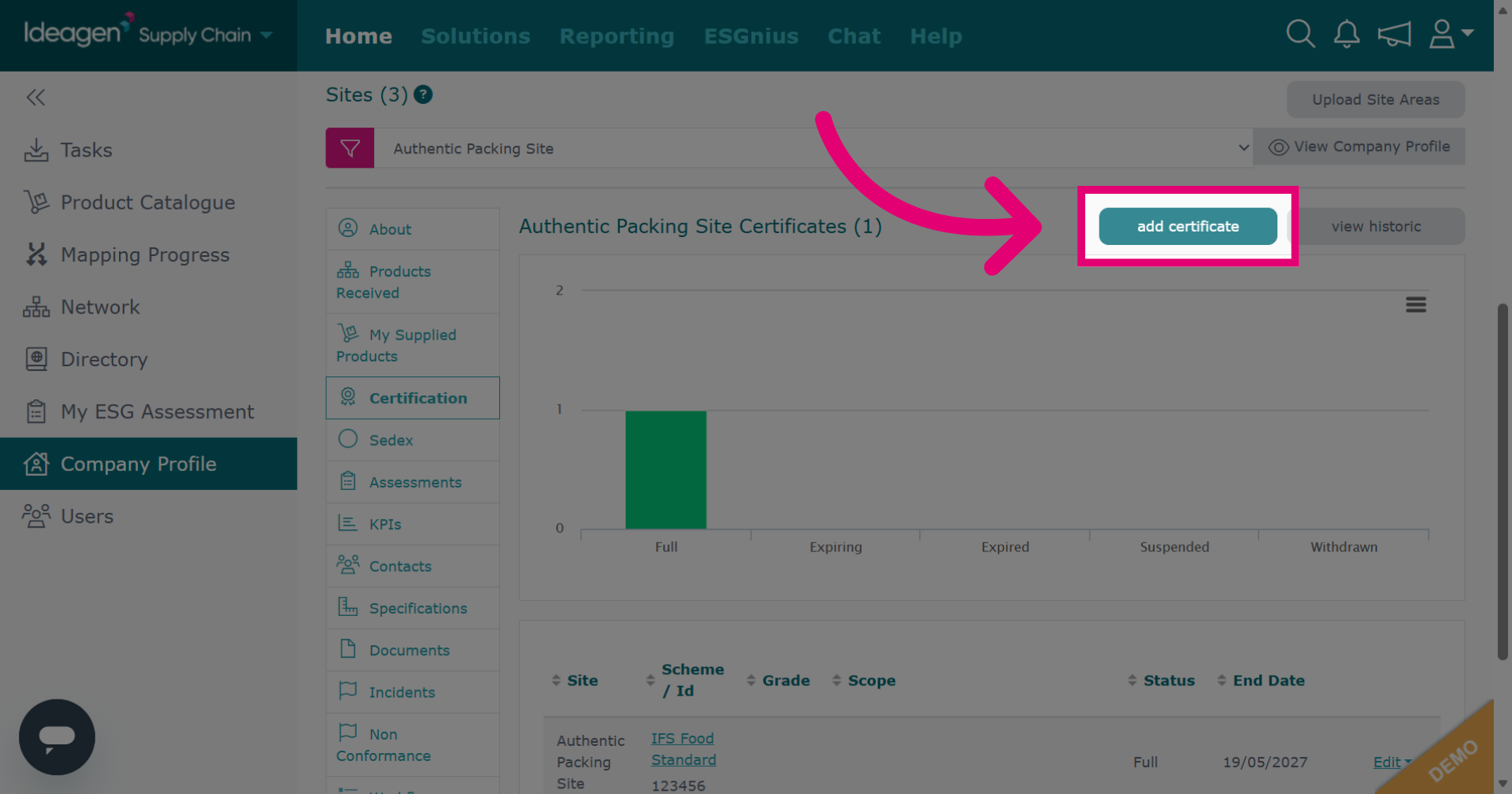This screenshot has height=794, width=1512.
Task: Click View Company Profile button
Action: click(1359, 147)
